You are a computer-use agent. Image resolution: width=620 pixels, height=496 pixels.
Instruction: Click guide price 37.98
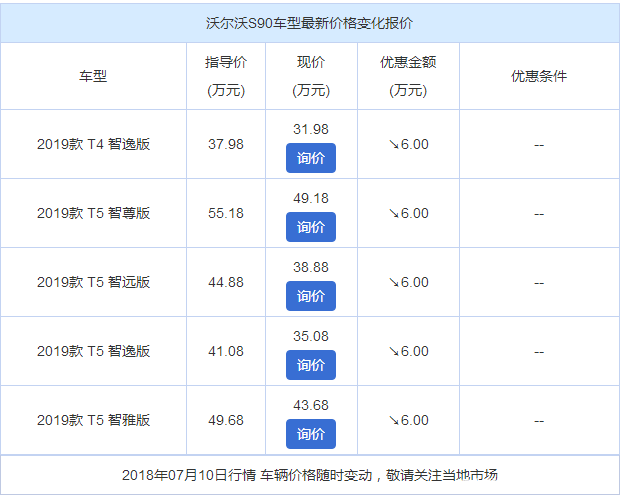226,144
